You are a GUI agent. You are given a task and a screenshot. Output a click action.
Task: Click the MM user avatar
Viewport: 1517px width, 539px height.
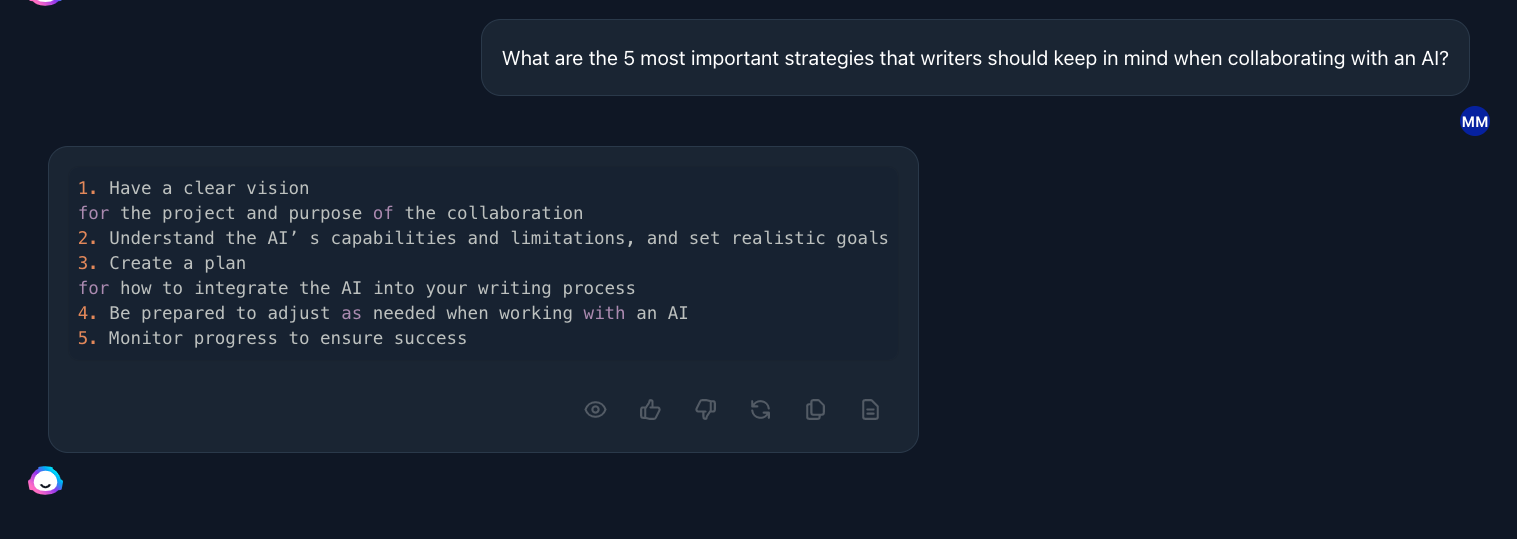pos(1474,122)
